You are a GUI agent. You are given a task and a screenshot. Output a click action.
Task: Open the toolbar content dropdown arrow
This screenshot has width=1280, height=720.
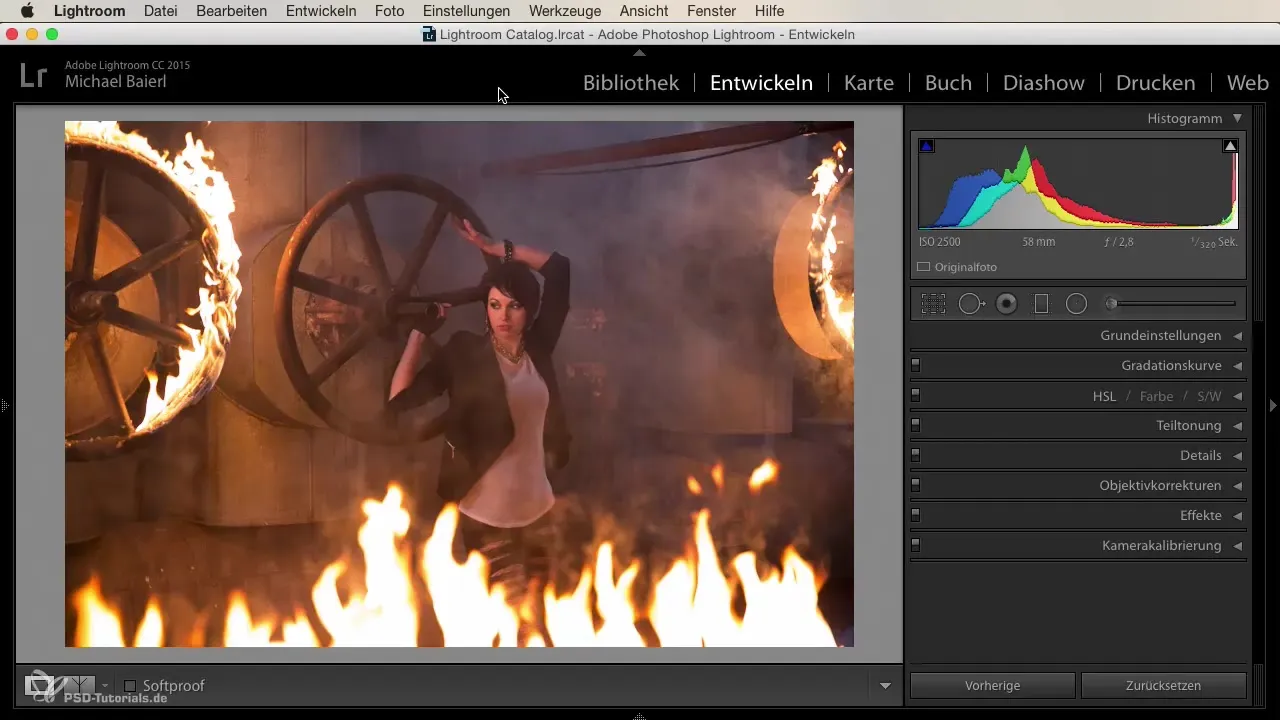click(885, 686)
